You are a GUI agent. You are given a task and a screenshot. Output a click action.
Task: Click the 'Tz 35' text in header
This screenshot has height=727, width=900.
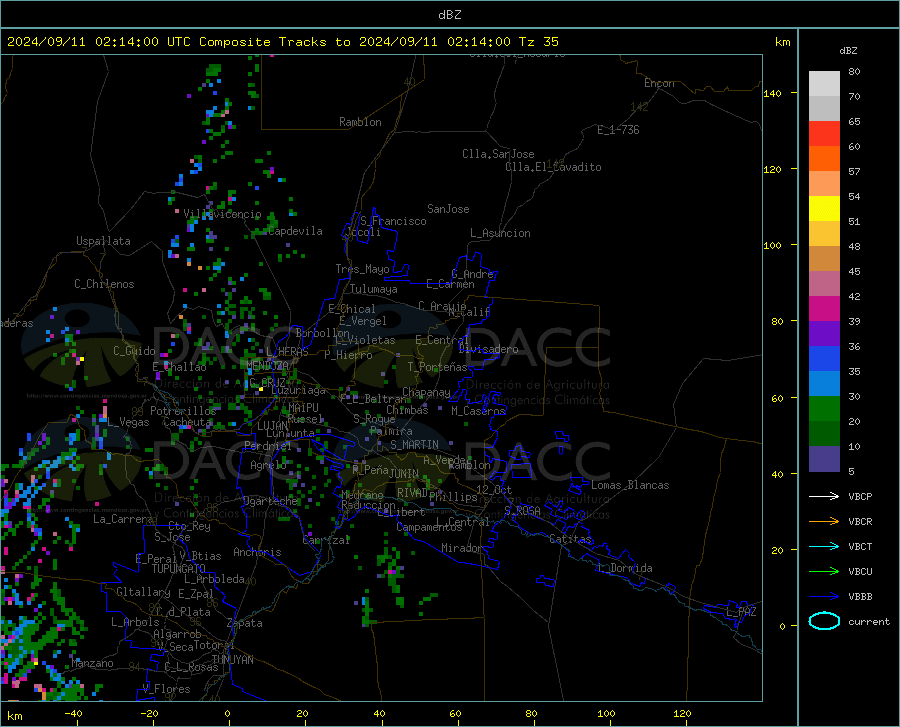(x=538, y=42)
